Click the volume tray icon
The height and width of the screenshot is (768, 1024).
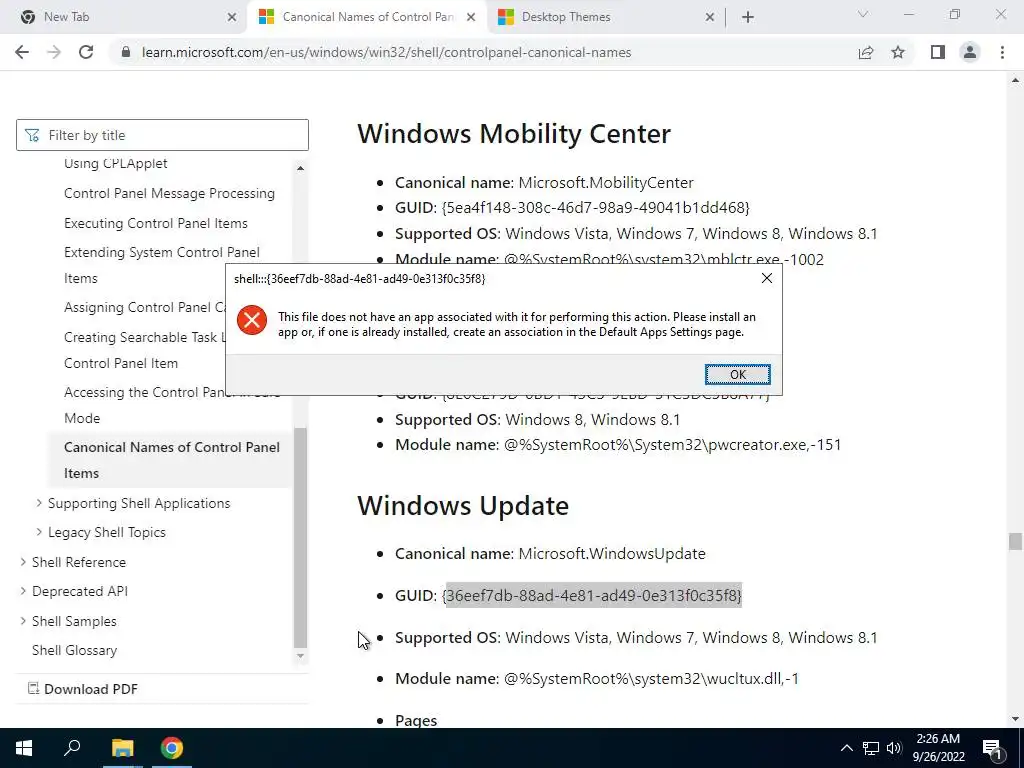tap(894, 748)
